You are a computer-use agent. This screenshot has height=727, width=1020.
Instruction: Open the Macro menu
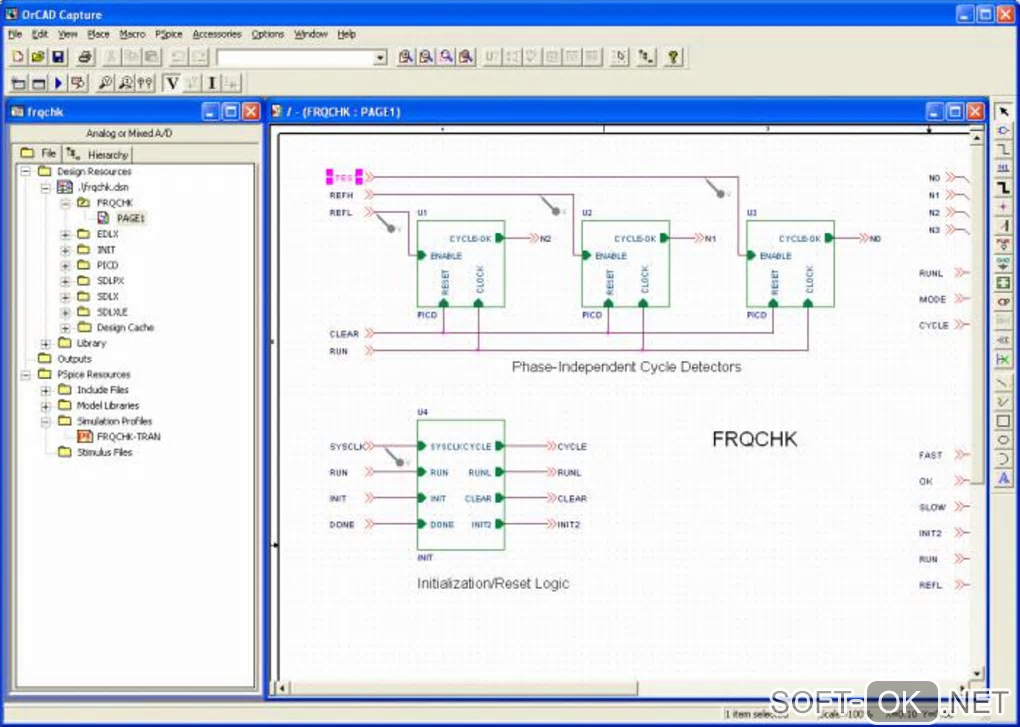(x=132, y=34)
